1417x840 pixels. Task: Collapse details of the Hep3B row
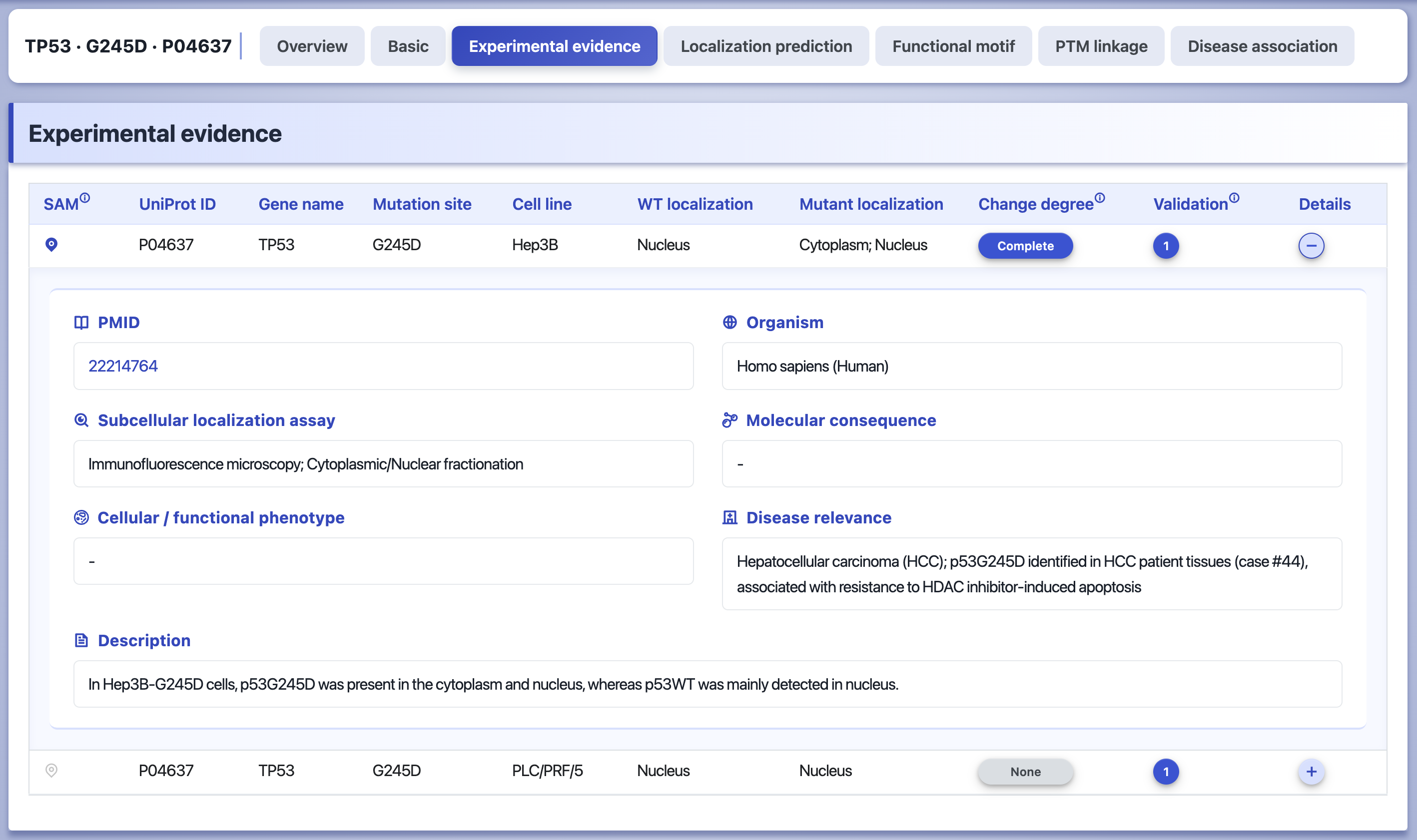tap(1311, 246)
